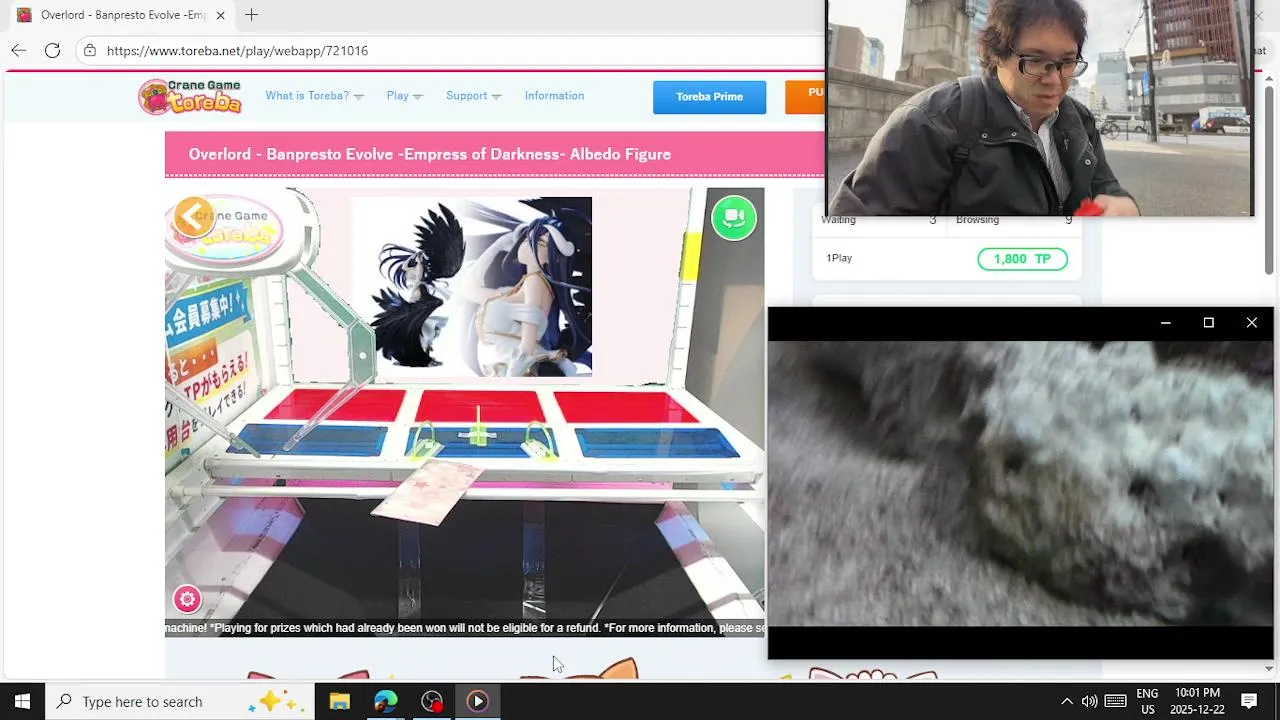This screenshot has width=1280, height=720.
Task: Click the taskbar search box
Action: click(180, 701)
